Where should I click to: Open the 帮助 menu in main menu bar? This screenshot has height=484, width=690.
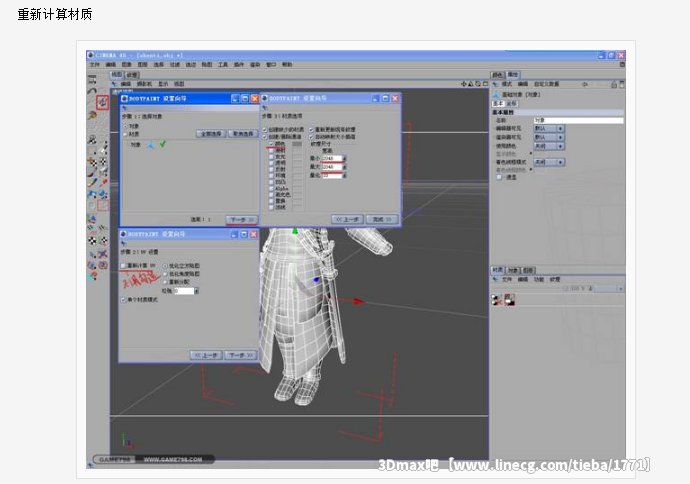287,65
